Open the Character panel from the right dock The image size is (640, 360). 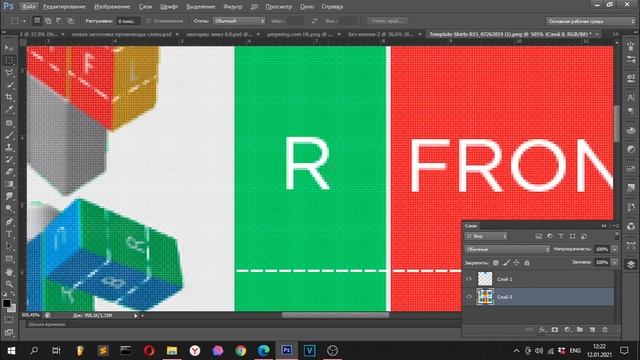631,97
